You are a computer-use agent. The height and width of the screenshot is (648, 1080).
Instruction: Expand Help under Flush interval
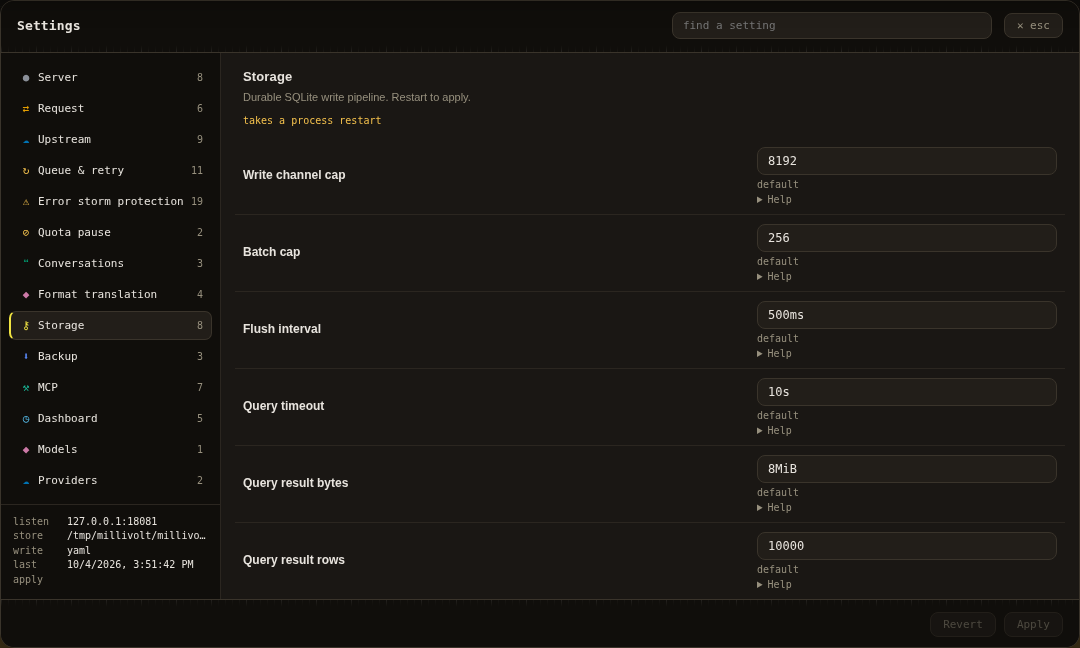(774, 354)
